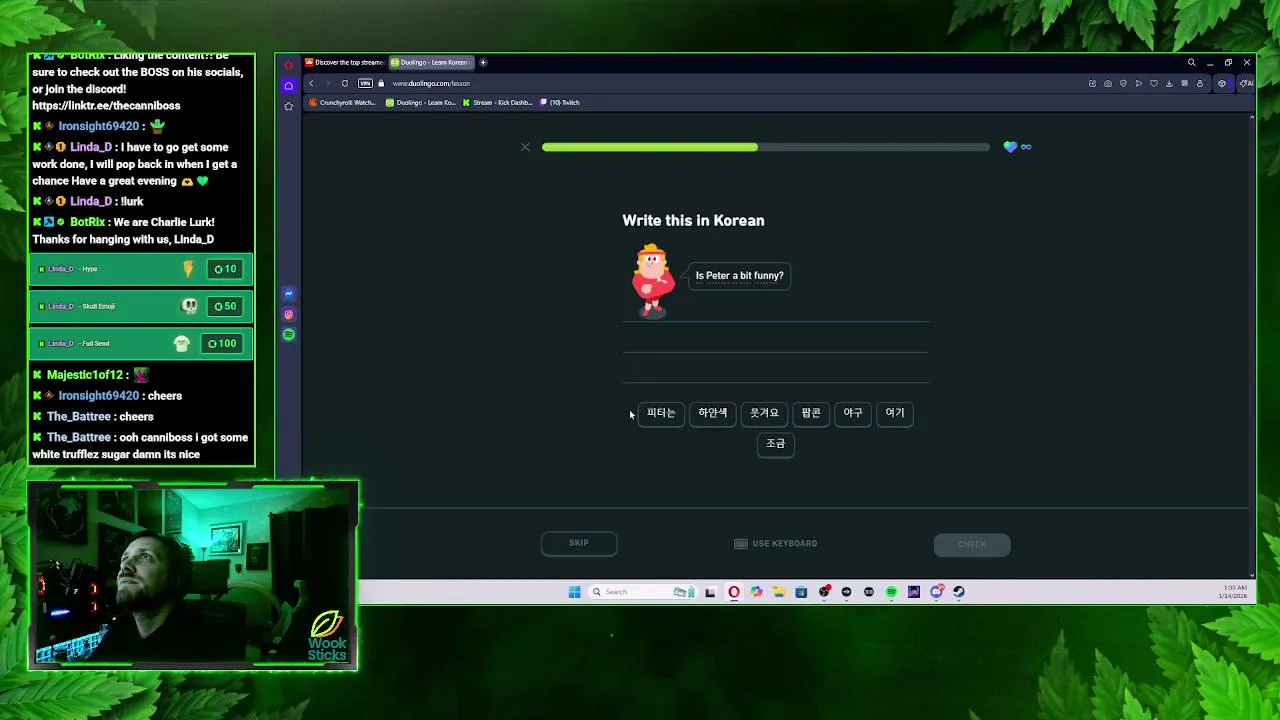Click the CHECK button

(x=972, y=544)
